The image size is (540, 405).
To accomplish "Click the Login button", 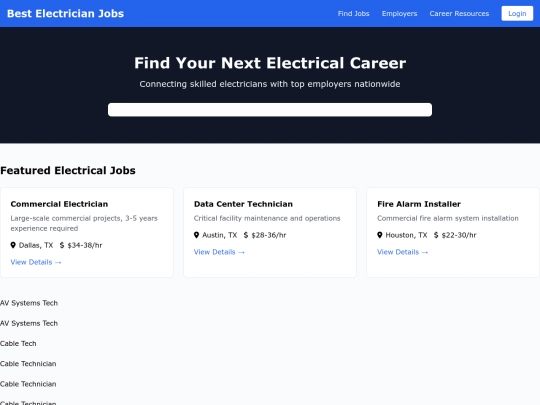I will tap(517, 13).
